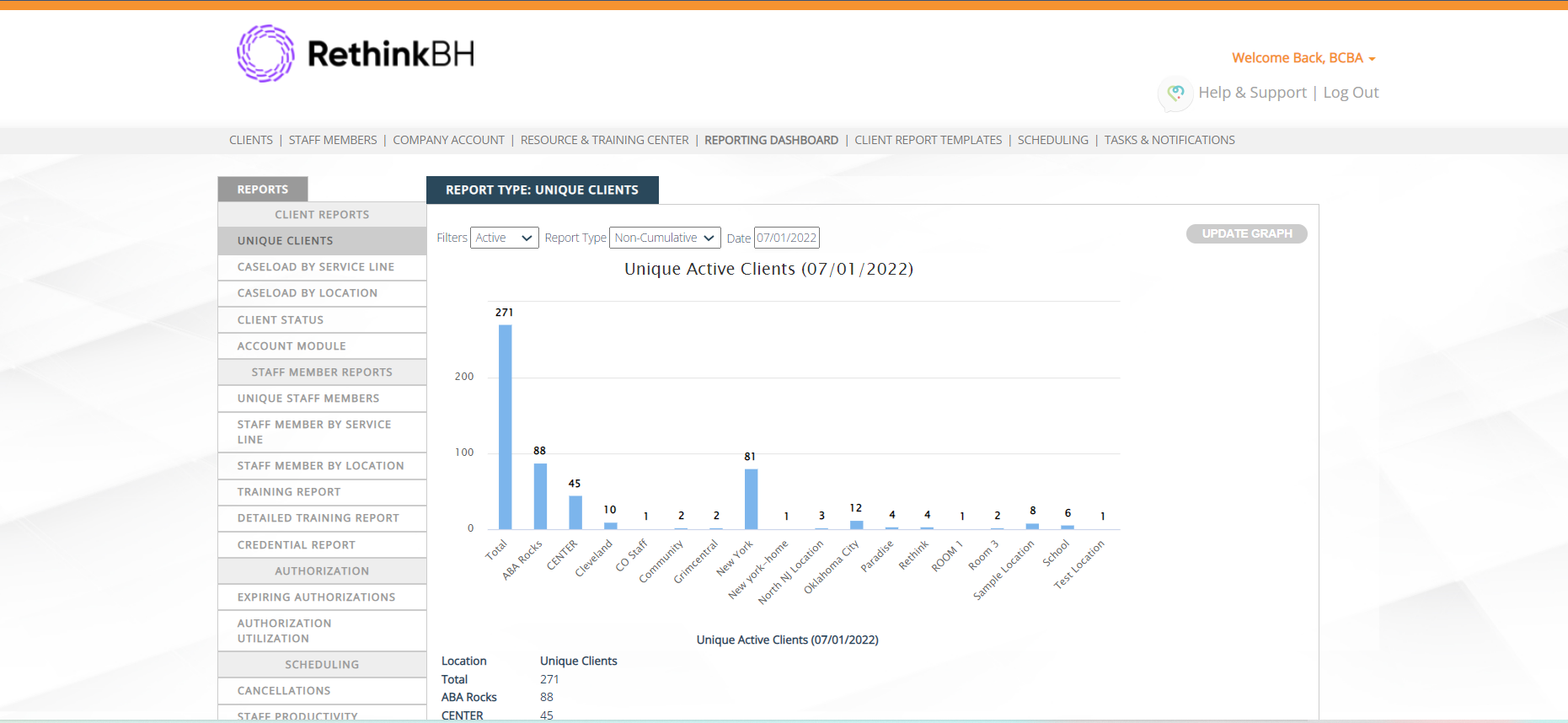Image resolution: width=1568 pixels, height=723 pixels.
Task: Open the Unique Clients report
Action: pyautogui.click(x=322, y=241)
